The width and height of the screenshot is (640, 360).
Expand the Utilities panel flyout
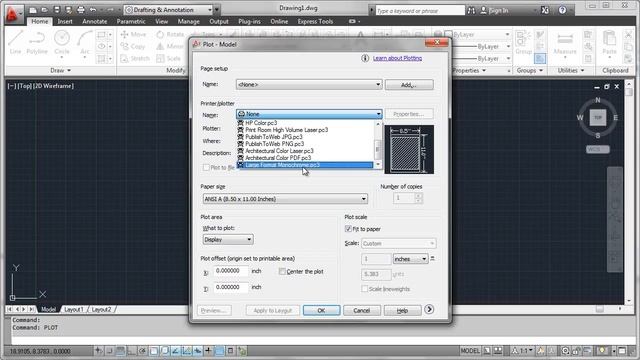[571, 70]
